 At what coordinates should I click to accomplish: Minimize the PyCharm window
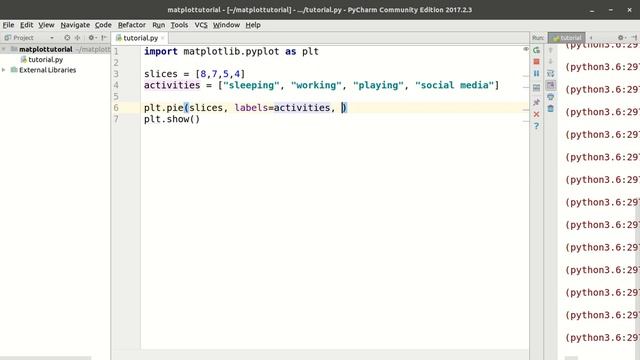592,10
